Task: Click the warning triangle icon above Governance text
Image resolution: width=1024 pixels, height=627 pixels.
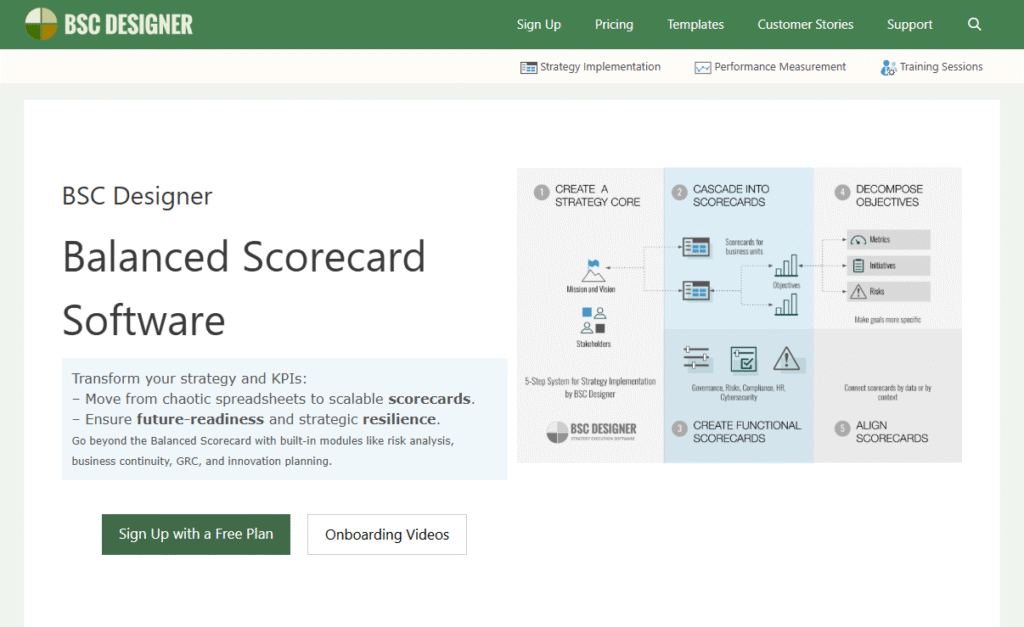Action: [x=786, y=359]
